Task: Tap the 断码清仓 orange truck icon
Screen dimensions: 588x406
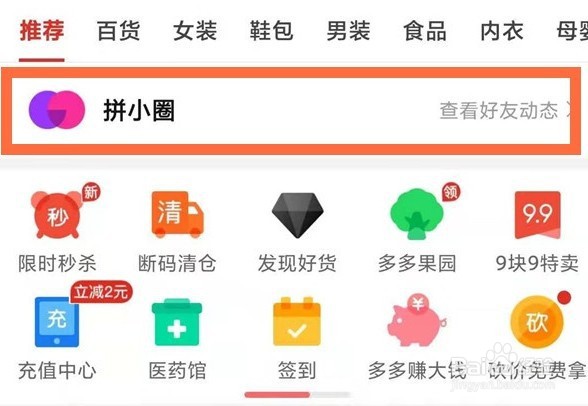Action: 177,214
